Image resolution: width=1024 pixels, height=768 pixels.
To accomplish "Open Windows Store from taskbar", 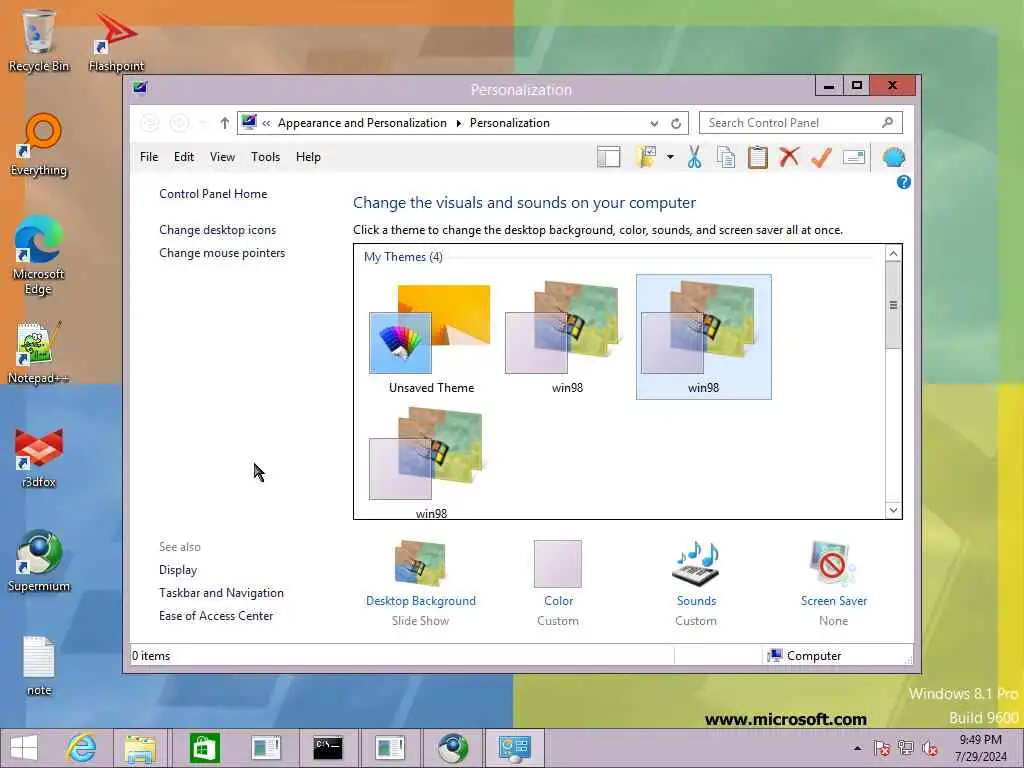I will [204, 748].
